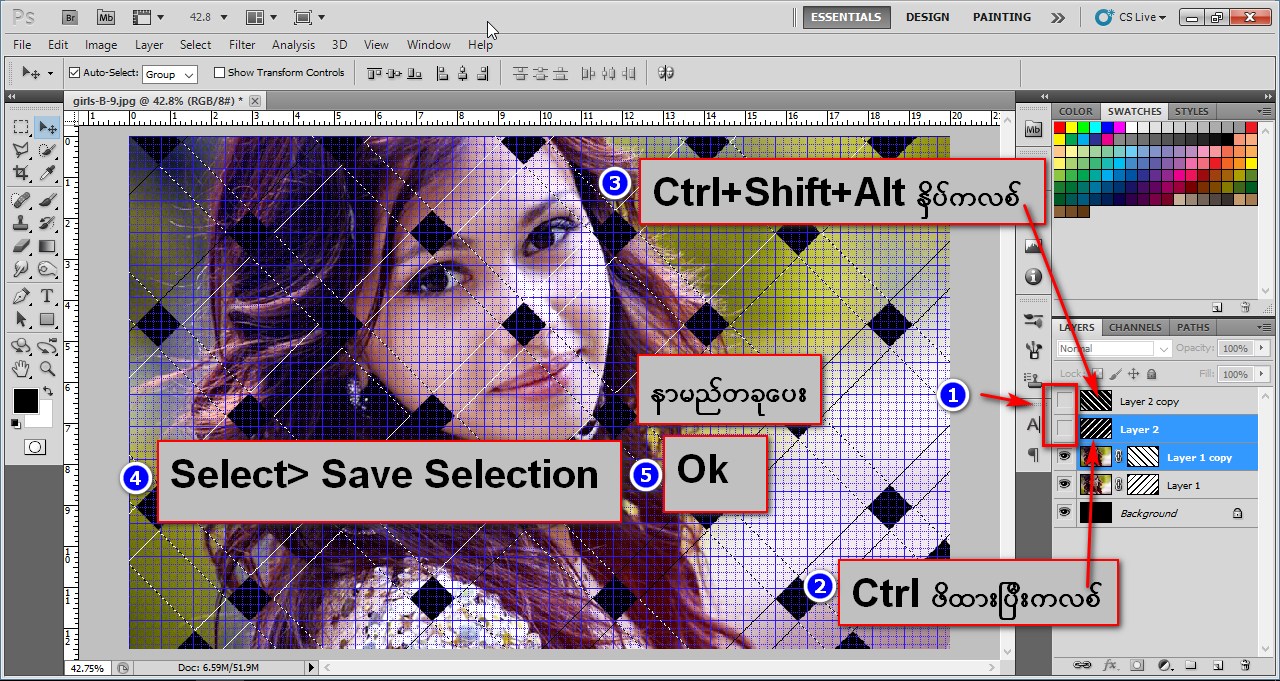Open the Auto-Select Group dropdown

coord(170,74)
